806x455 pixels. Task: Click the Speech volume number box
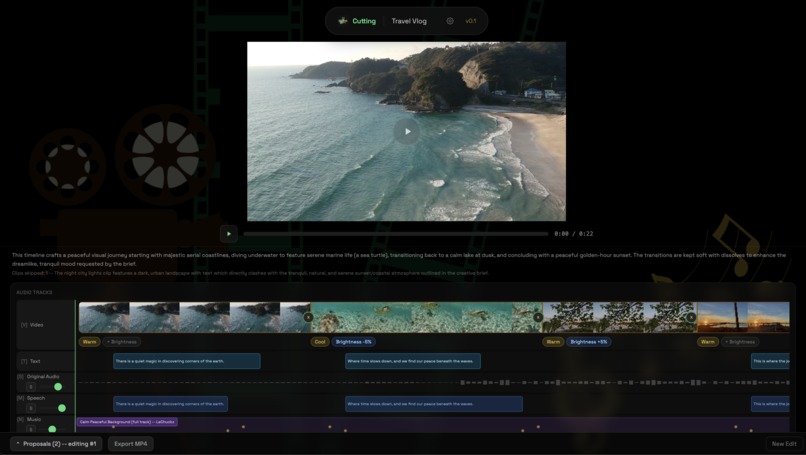31,408
